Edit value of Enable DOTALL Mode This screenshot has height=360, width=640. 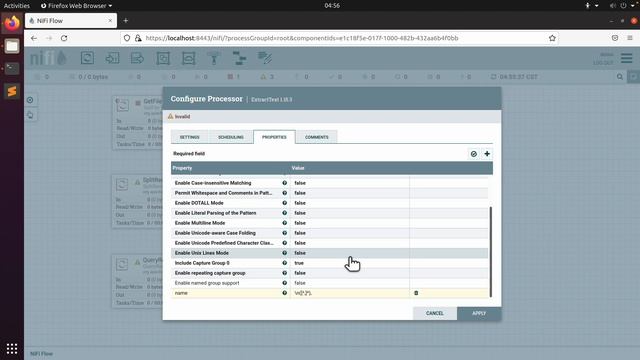(350, 203)
